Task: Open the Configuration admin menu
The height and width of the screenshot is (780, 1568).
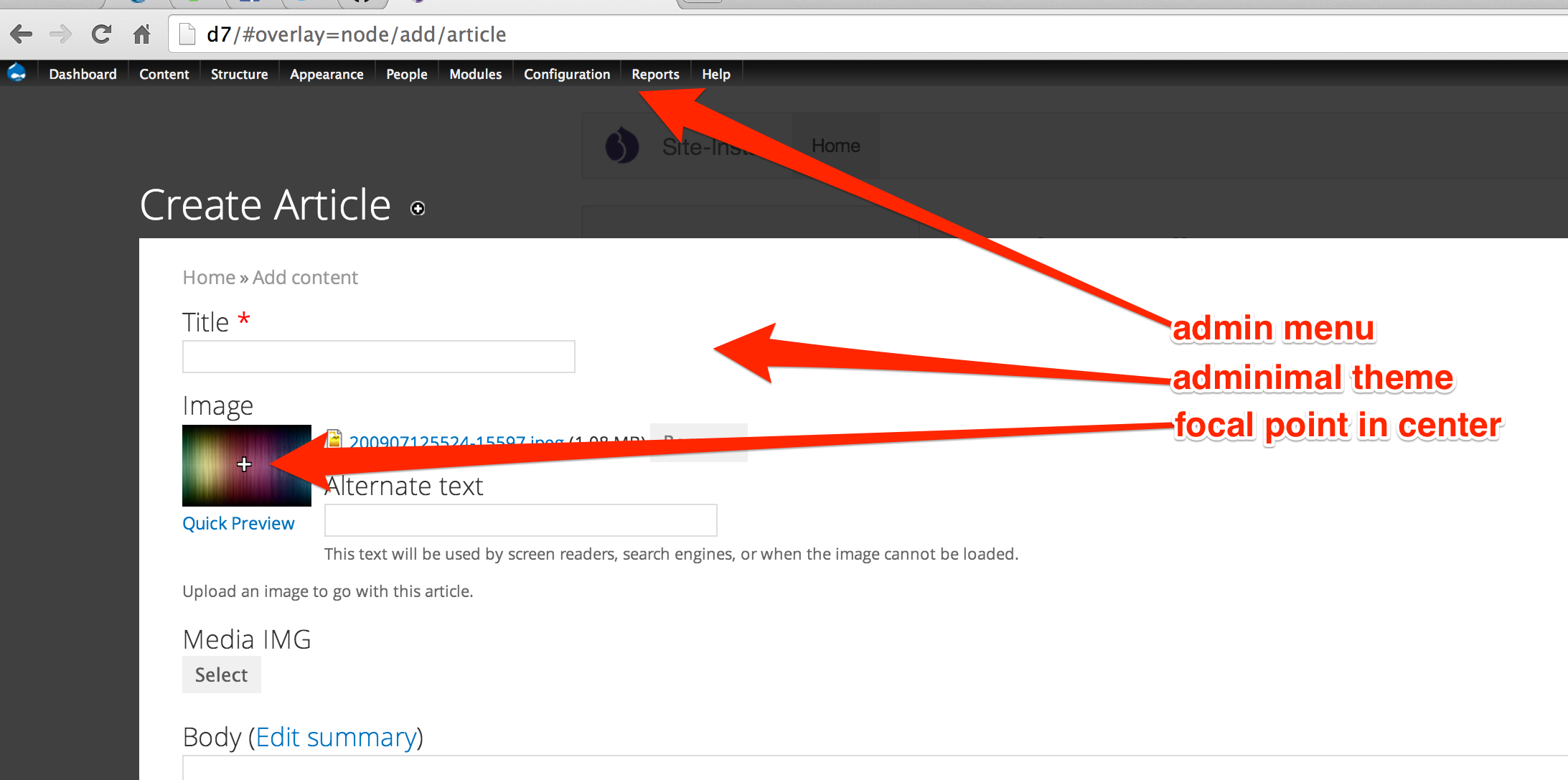Action: pos(566,74)
